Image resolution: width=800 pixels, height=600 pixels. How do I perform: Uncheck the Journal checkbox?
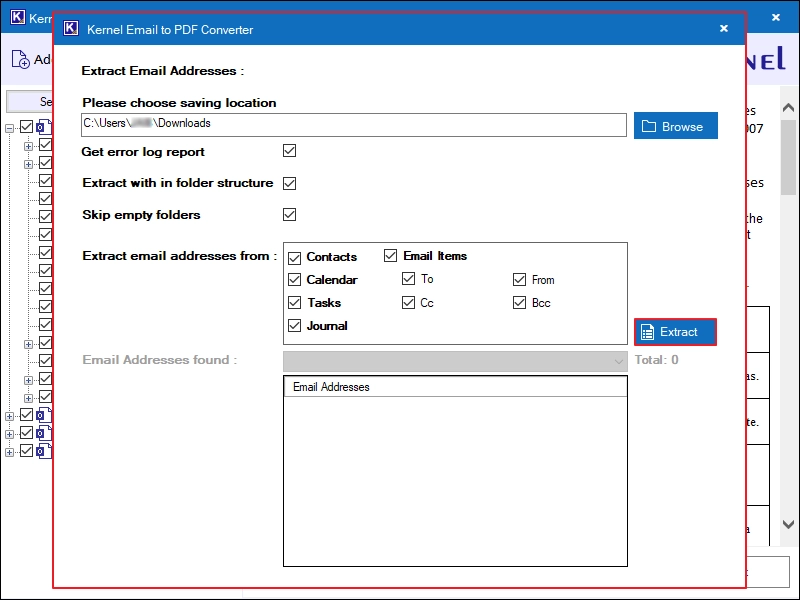pyautogui.click(x=294, y=326)
